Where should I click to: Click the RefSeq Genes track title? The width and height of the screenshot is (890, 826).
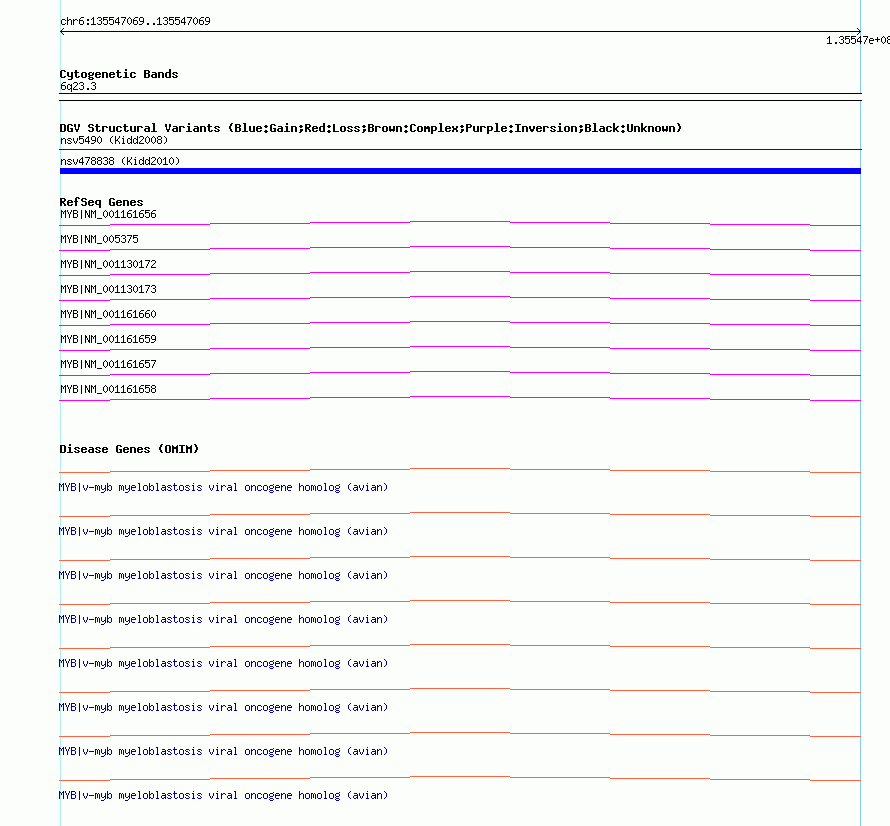(101, 202)
